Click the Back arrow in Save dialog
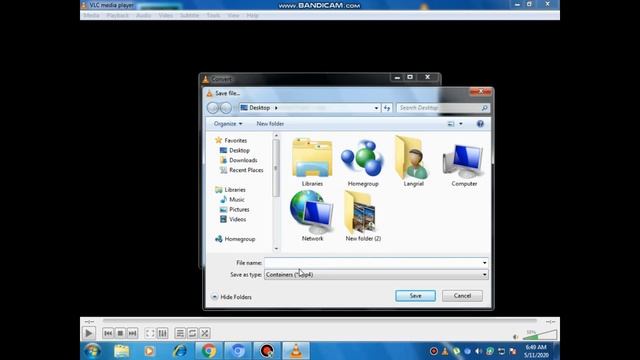The height and width of the screenshot is (360, 640). pos(213,108)
